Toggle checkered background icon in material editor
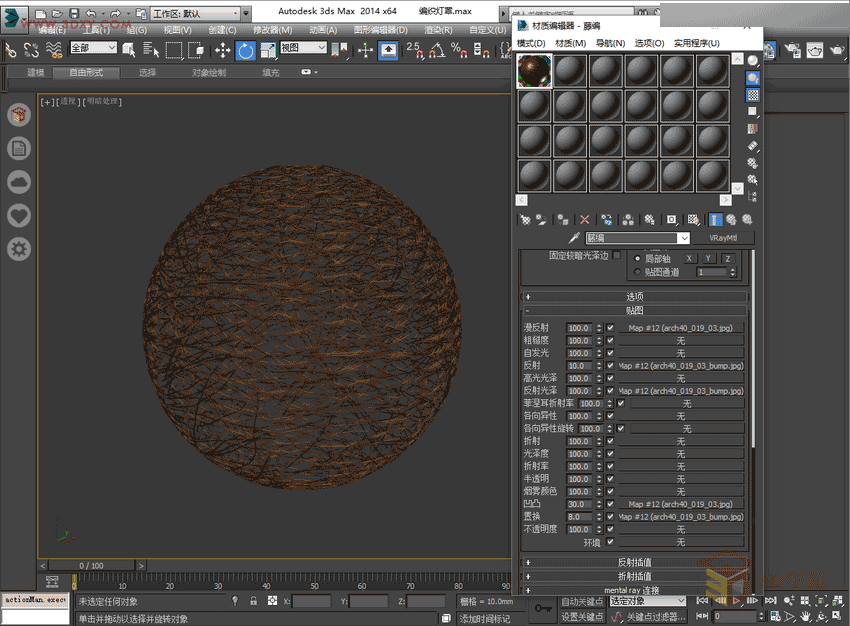This screenshot has height=626, width=850. point(753,95)
